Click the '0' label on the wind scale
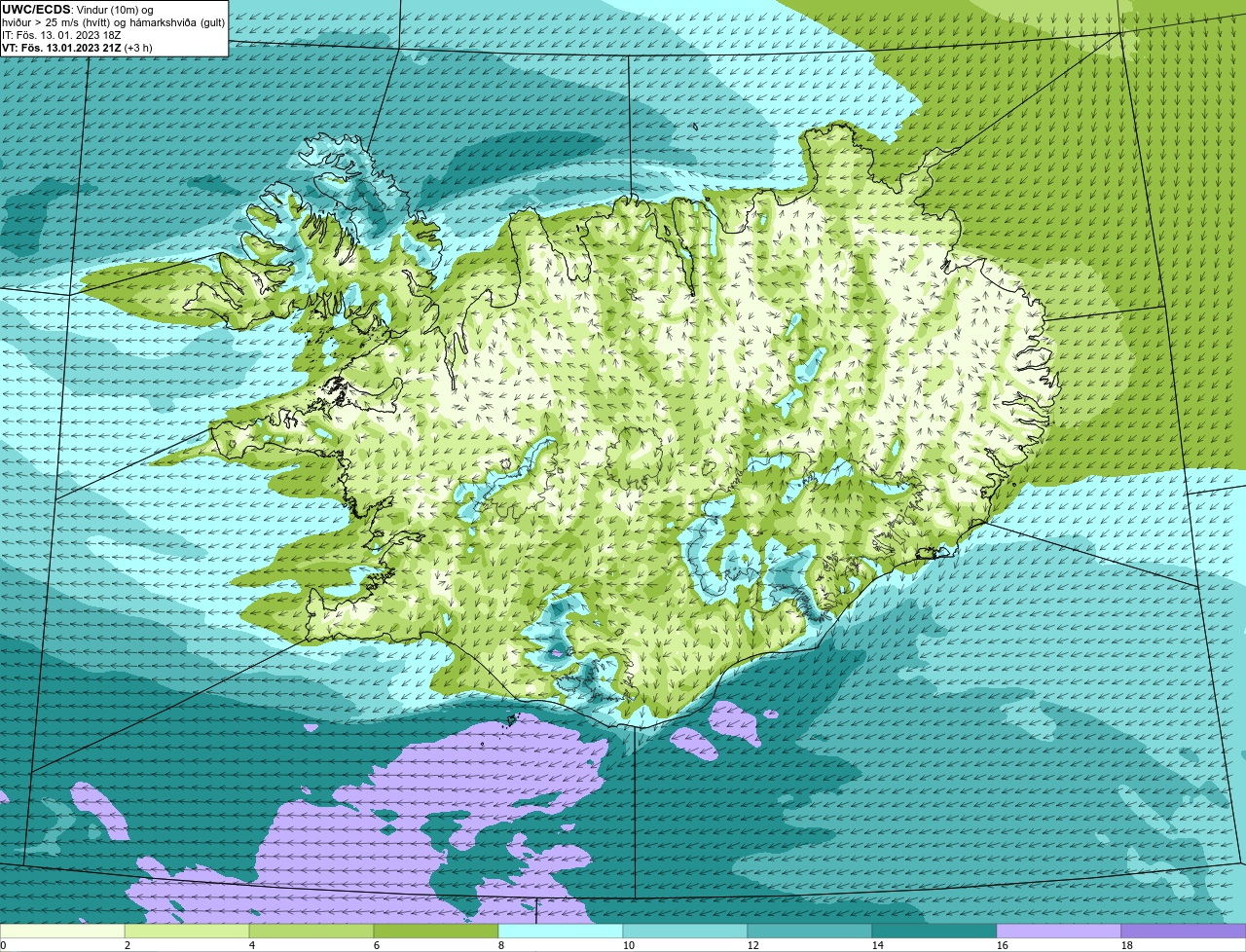 pyautogui.click(x=3, y=945)
